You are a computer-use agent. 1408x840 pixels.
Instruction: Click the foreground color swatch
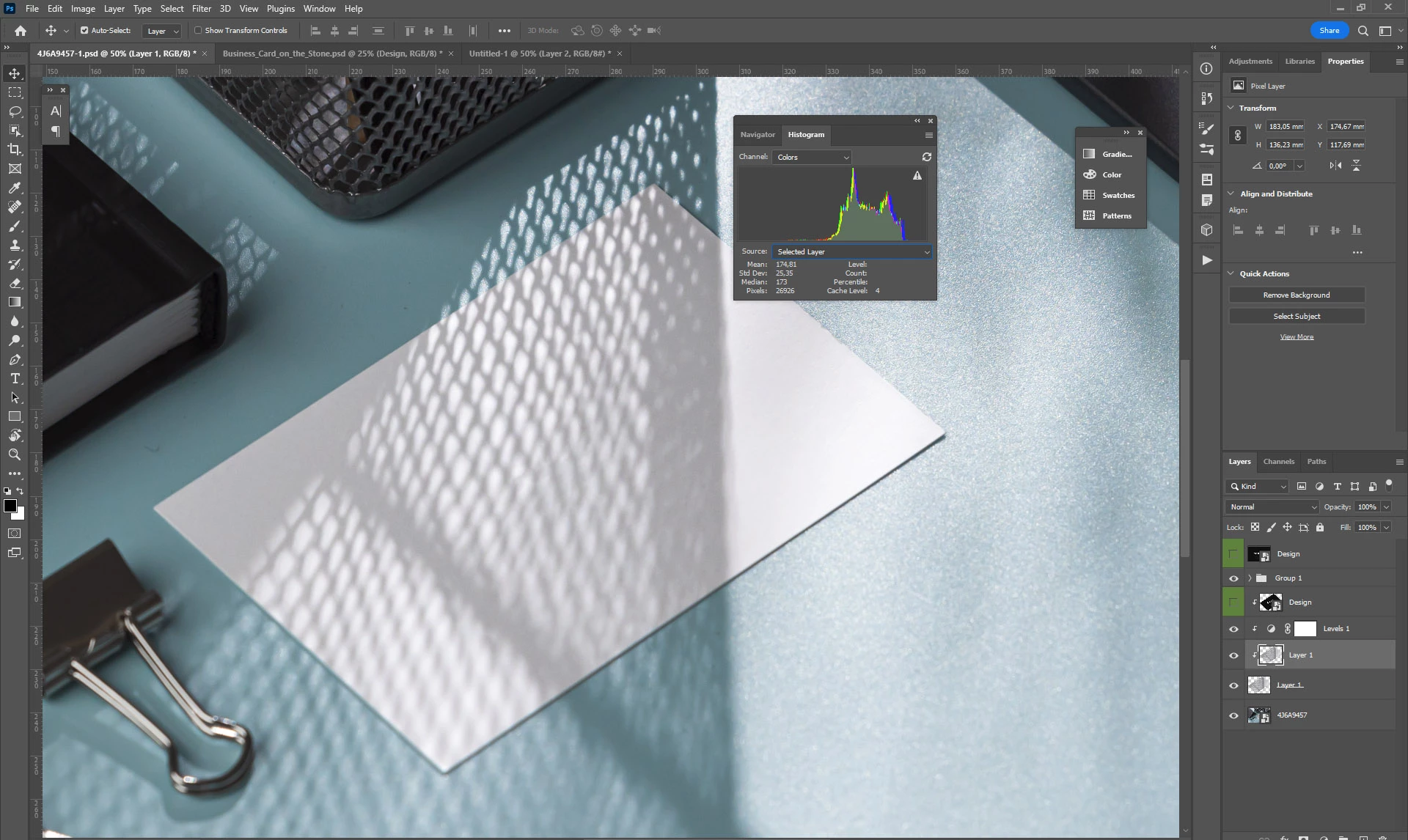coord(10,506)
